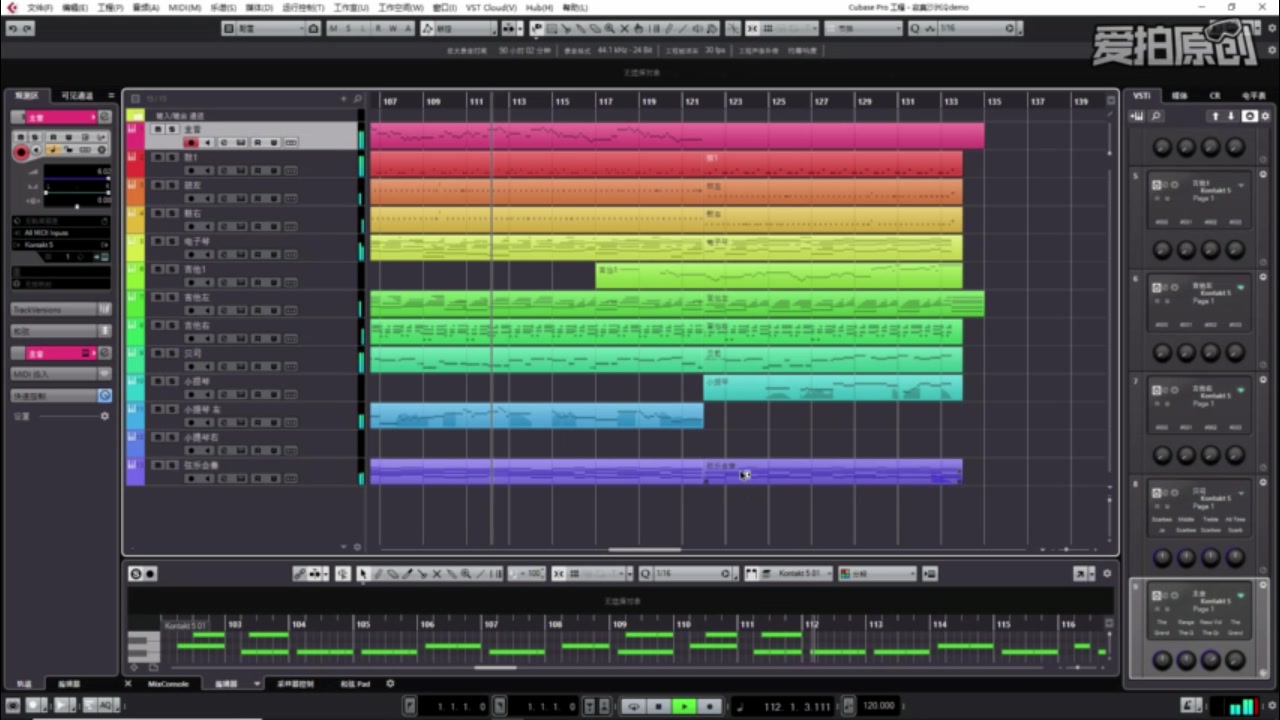The width and height of the screenshot is (1280, 720).
Task: Click the gear icon next to 和弦 Pad tab
Action: click(x=390, y=684)
